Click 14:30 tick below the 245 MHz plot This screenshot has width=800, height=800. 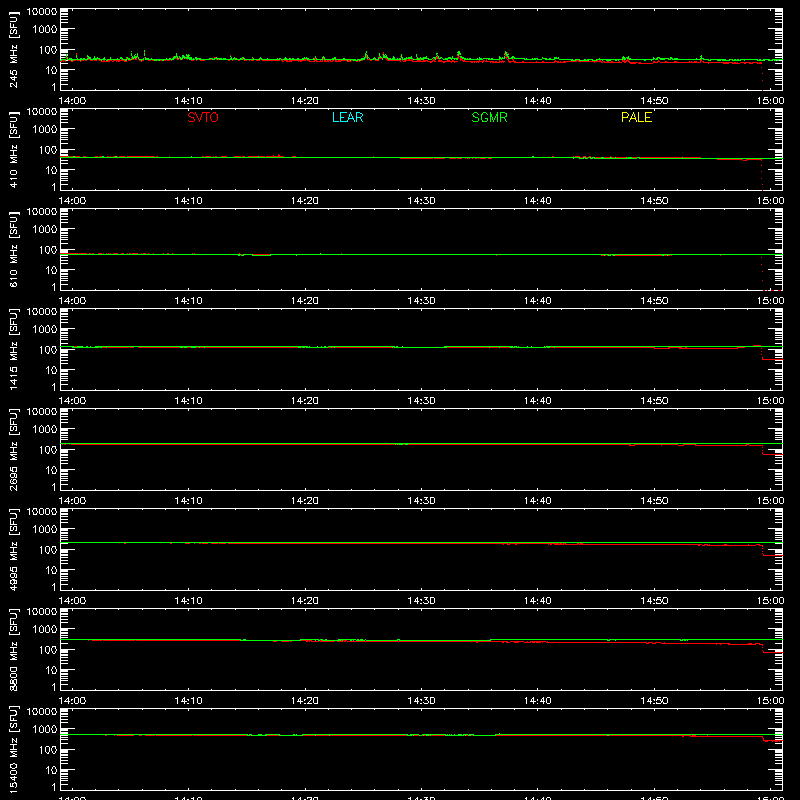pos(421,101)
